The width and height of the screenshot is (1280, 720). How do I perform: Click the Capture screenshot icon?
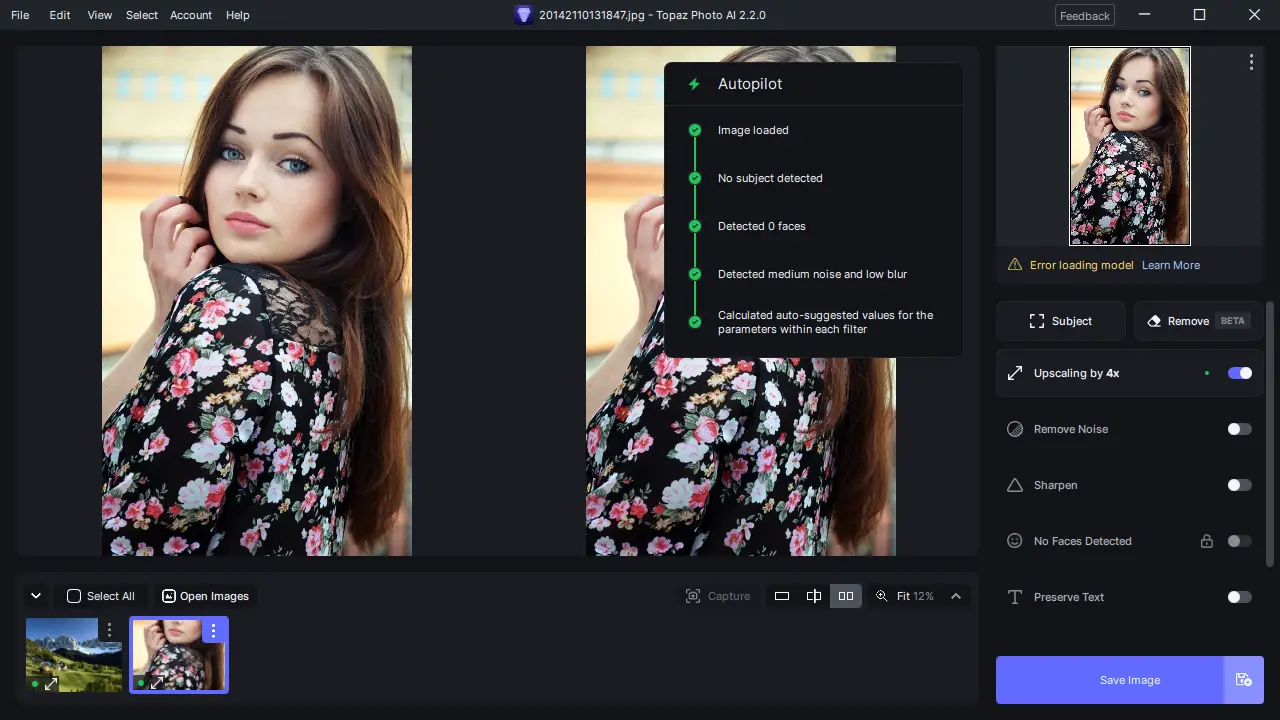click(693, 596)
